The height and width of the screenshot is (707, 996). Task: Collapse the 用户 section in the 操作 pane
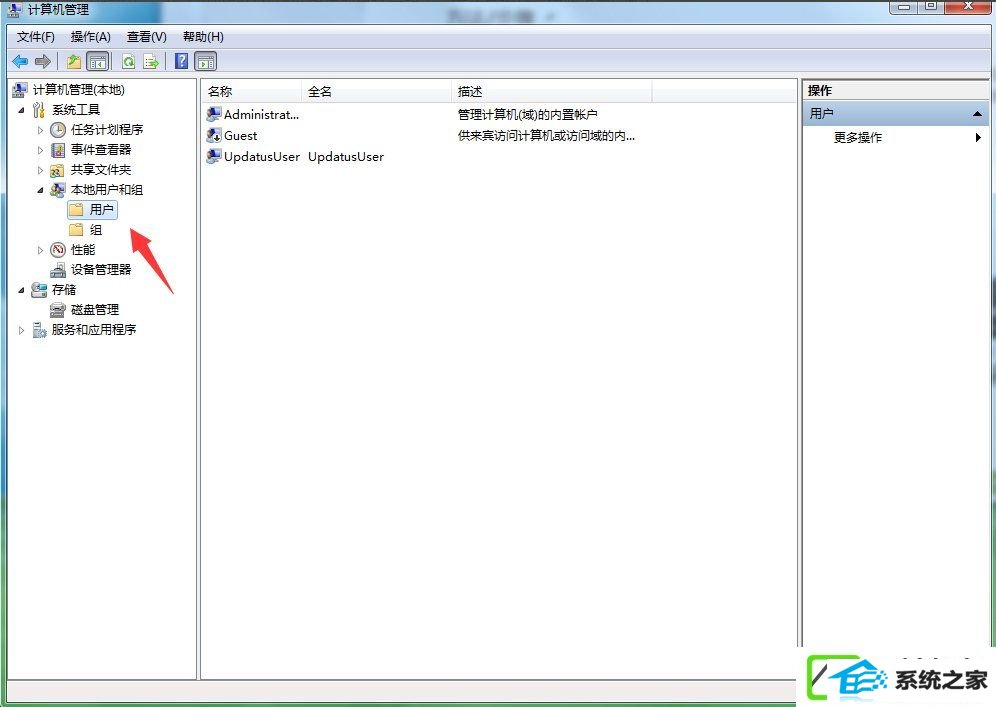[x=977, y=114]
